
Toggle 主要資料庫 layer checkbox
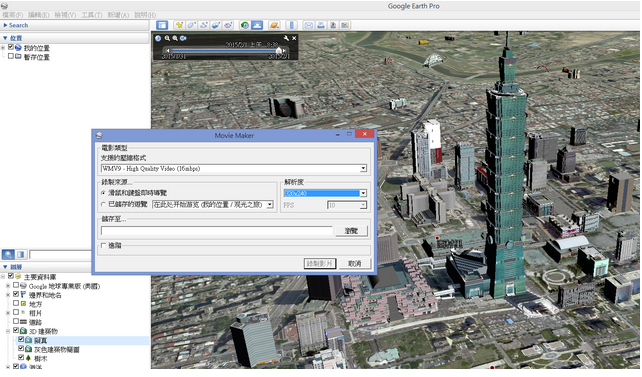[x=11, y=276]
